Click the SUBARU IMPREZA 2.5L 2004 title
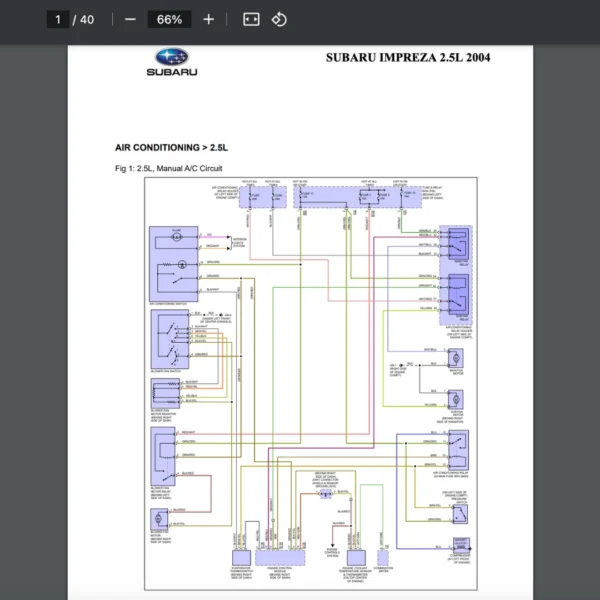Screen dimensions: 600x600 click(408, 58)
